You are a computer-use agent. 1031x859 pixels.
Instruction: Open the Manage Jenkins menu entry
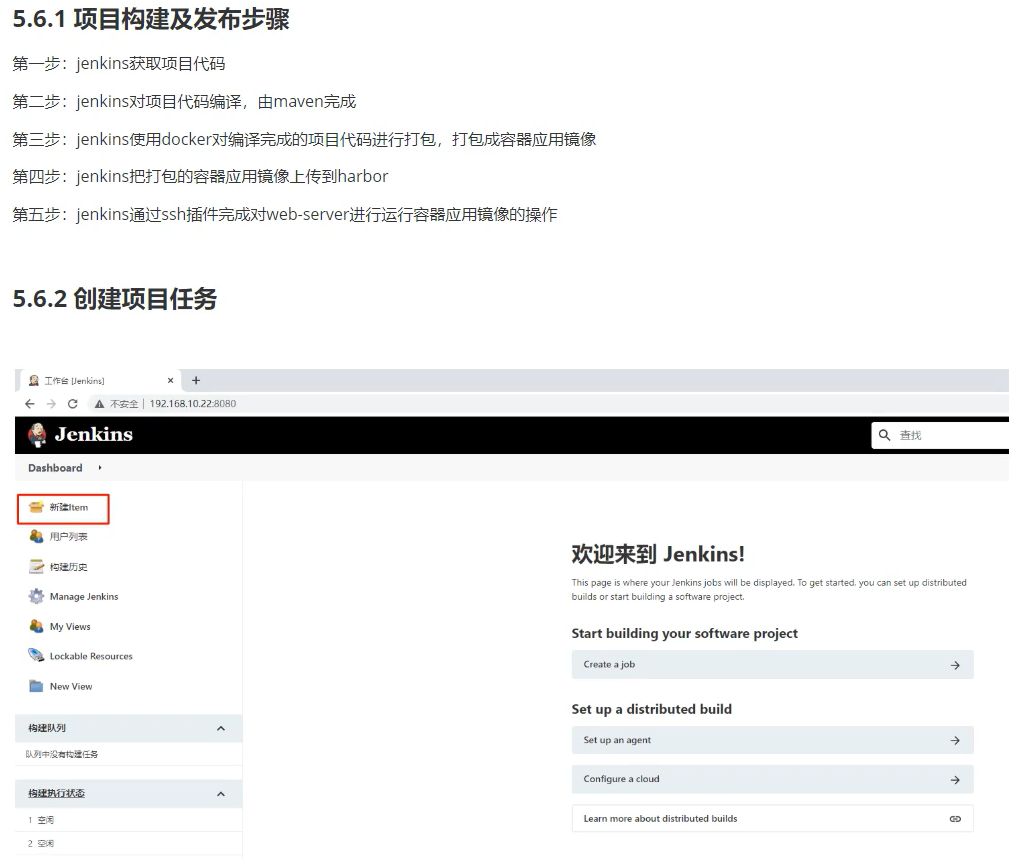pyautogui.click(x=84, y=597)
